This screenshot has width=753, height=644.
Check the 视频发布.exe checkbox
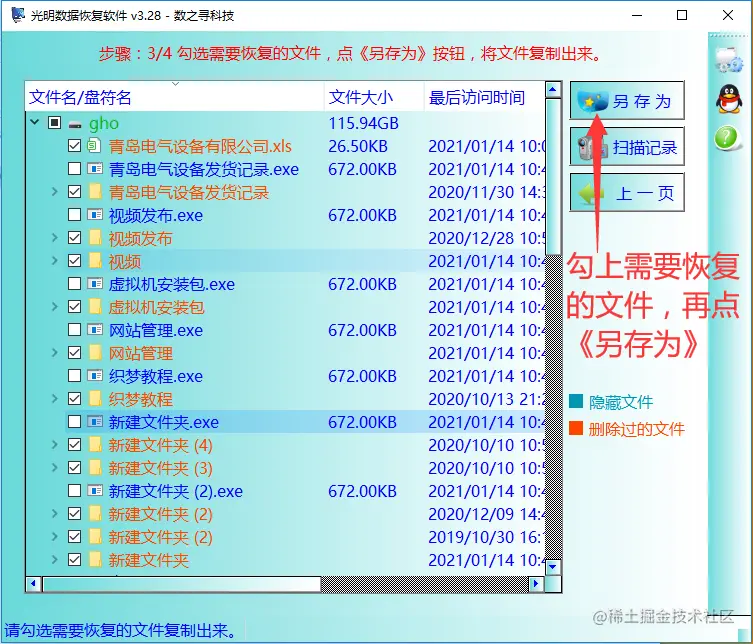74,215
